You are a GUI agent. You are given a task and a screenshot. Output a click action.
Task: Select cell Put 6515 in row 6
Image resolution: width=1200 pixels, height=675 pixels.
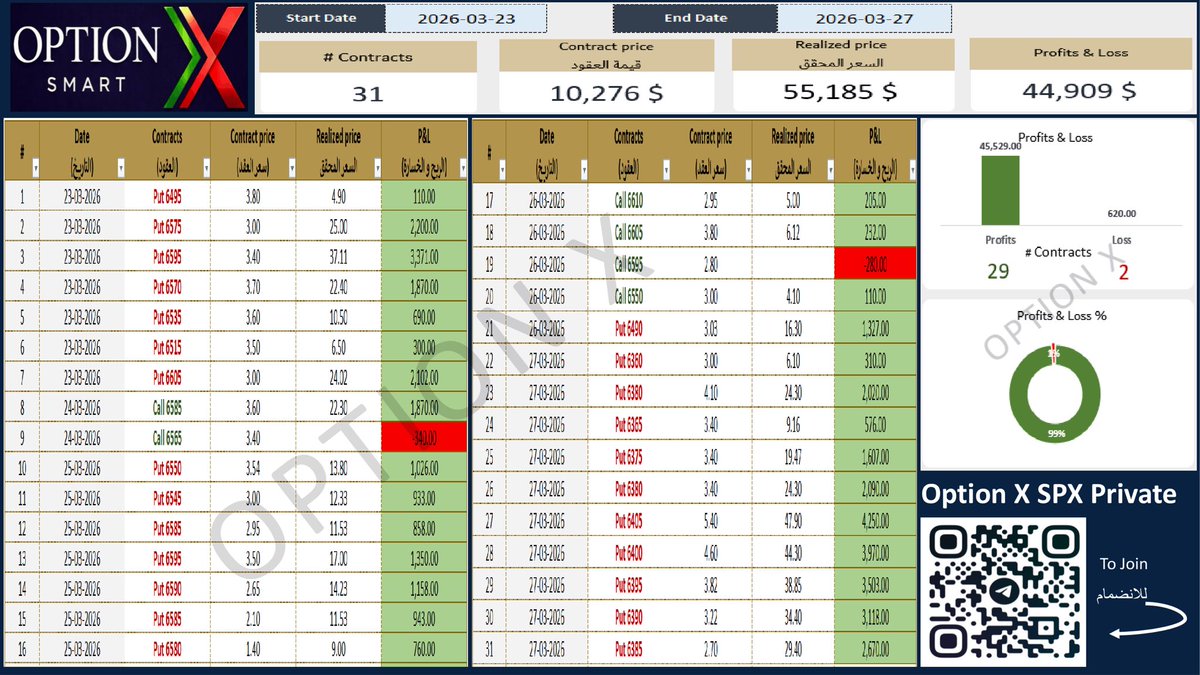[x=167, y=346]
